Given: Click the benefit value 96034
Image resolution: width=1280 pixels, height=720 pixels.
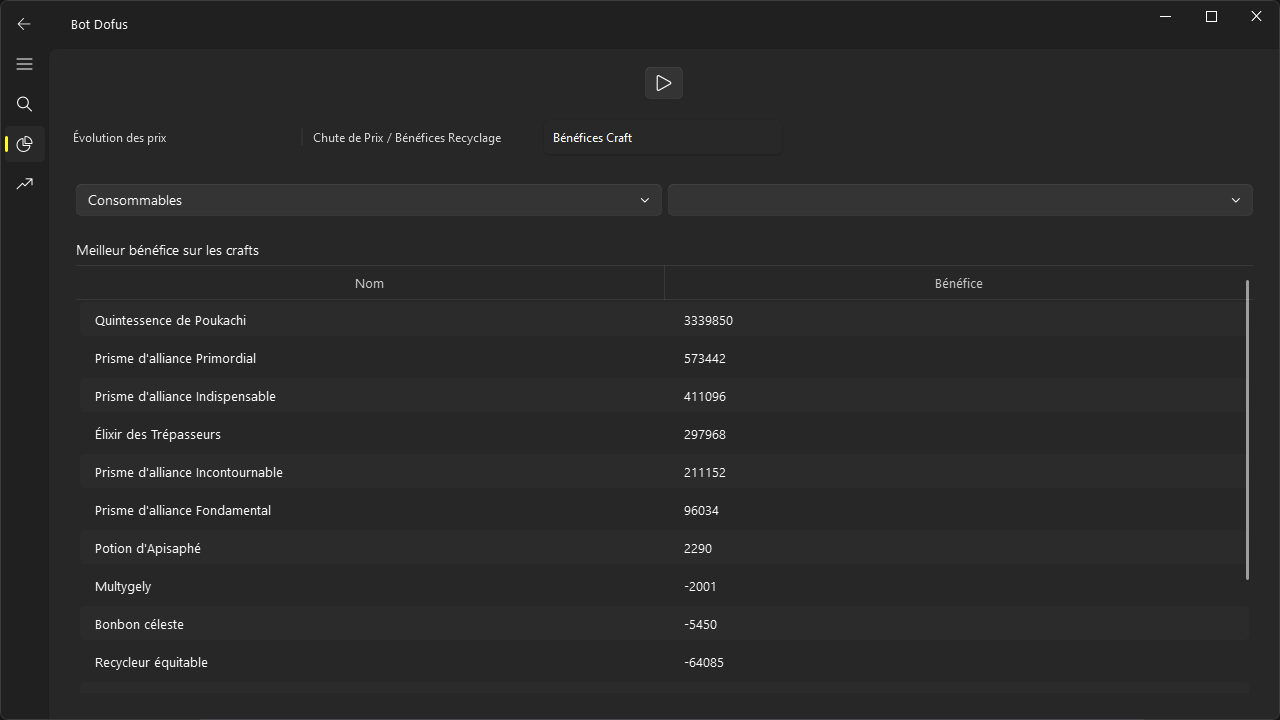Looking at the screenshot, I should coord(701,510).
